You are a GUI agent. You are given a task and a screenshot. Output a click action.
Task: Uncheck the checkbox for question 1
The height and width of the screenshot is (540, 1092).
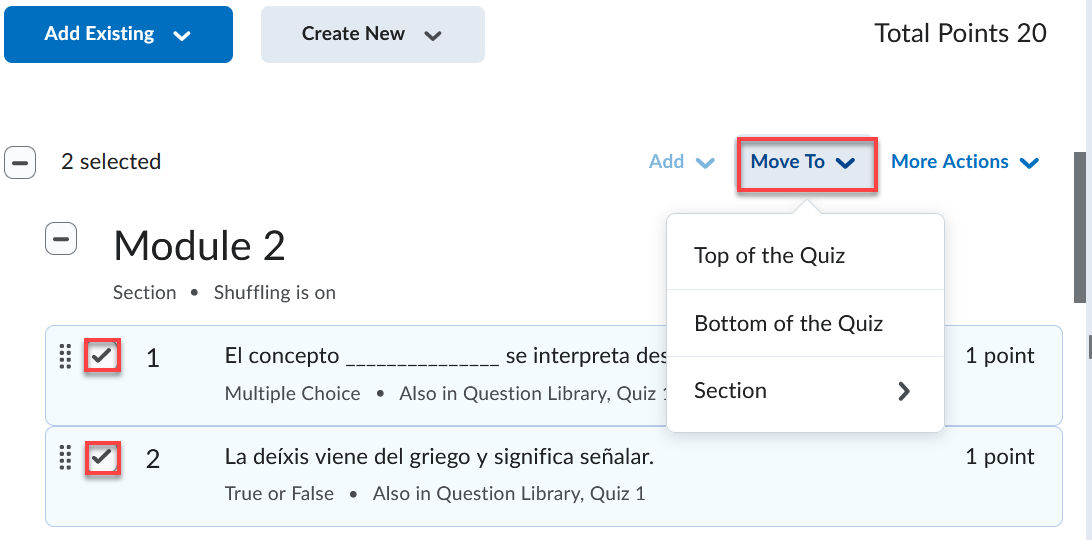pos(102,355)
